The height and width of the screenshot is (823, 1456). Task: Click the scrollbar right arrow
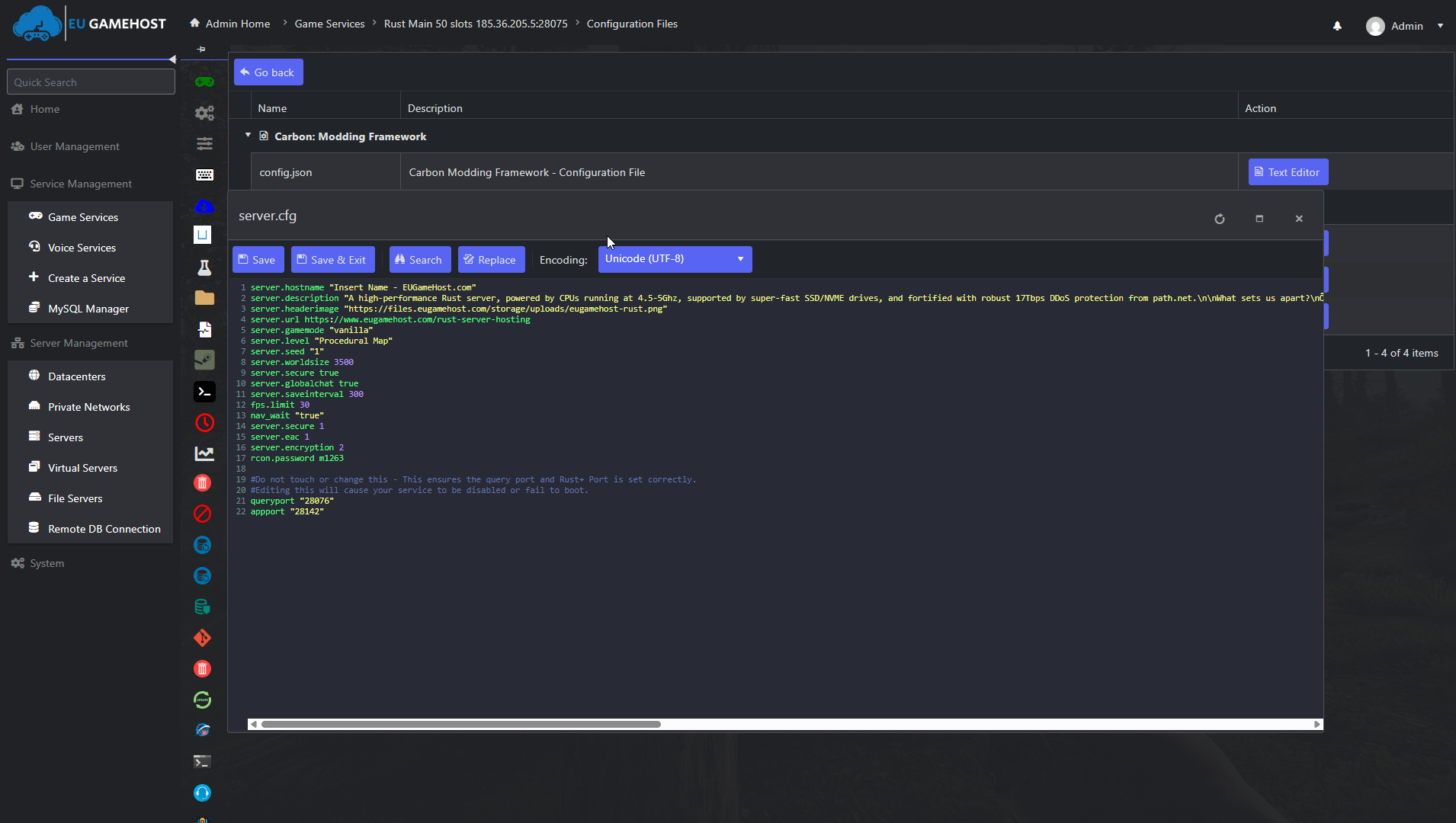1316,724
